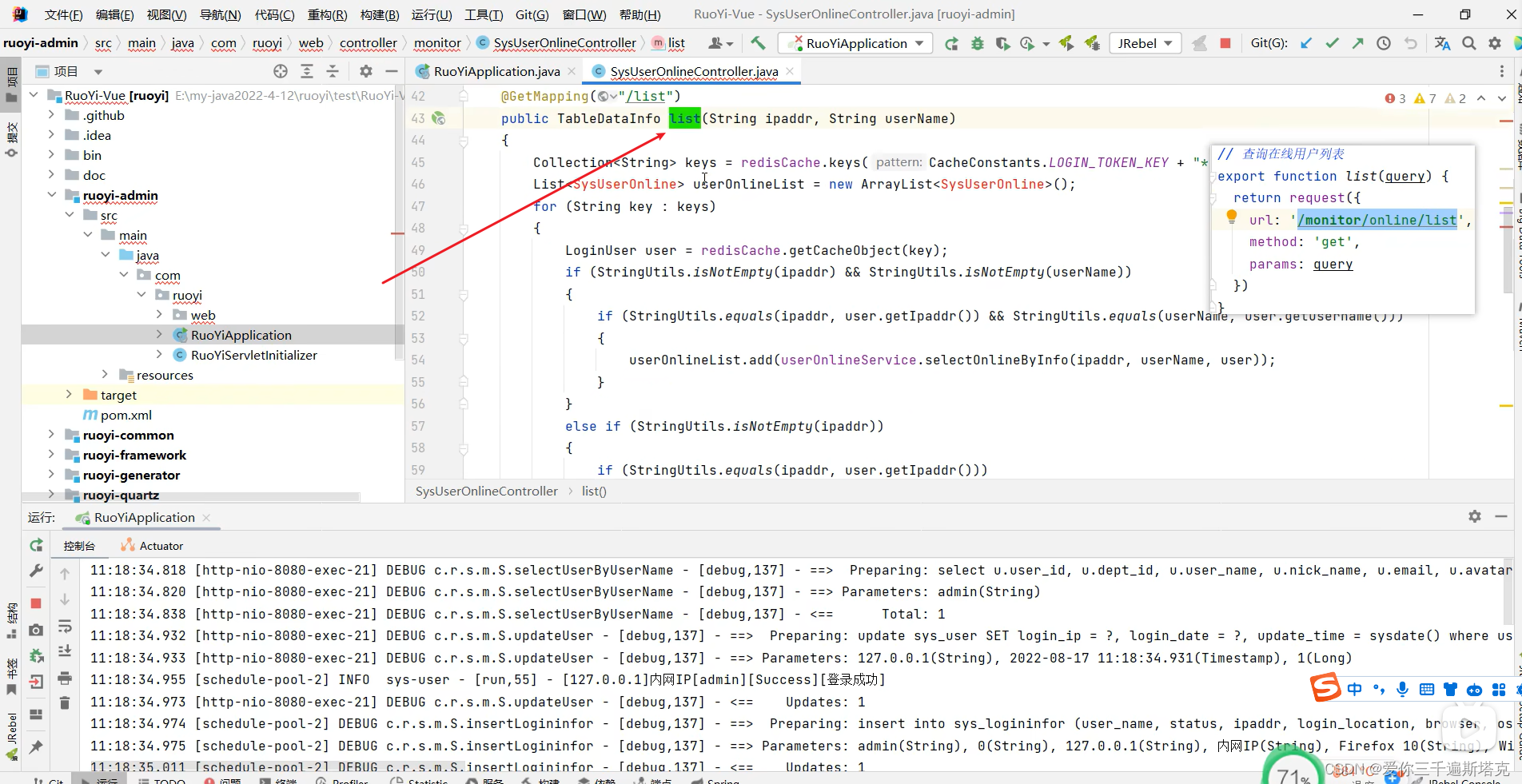1522x784 pixels.
Task: Click the Rerun RuoYiApplication icon in toolbar
Action: (951, 43)
